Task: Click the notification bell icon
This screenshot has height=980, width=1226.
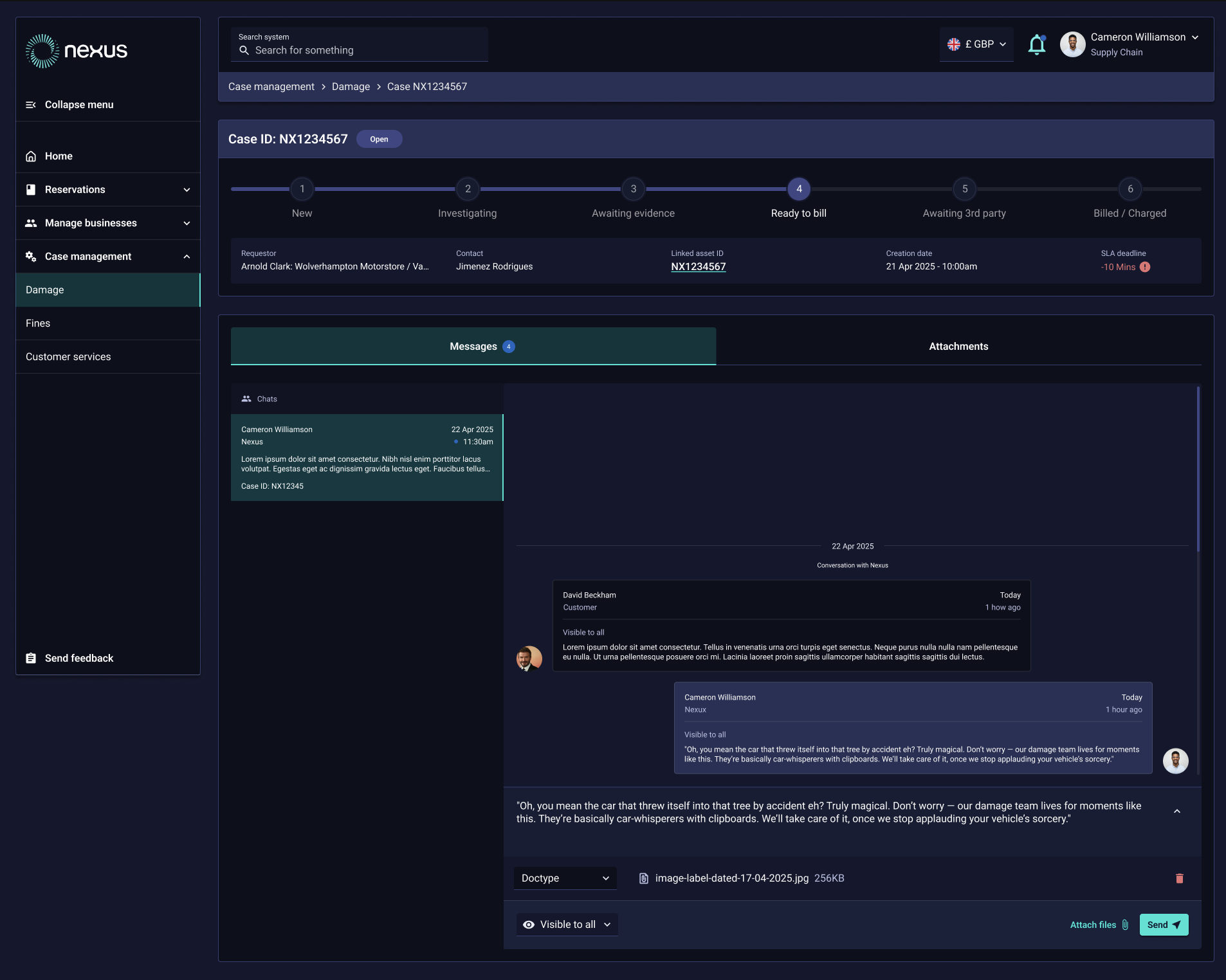Action: (x=1036, y=45)
